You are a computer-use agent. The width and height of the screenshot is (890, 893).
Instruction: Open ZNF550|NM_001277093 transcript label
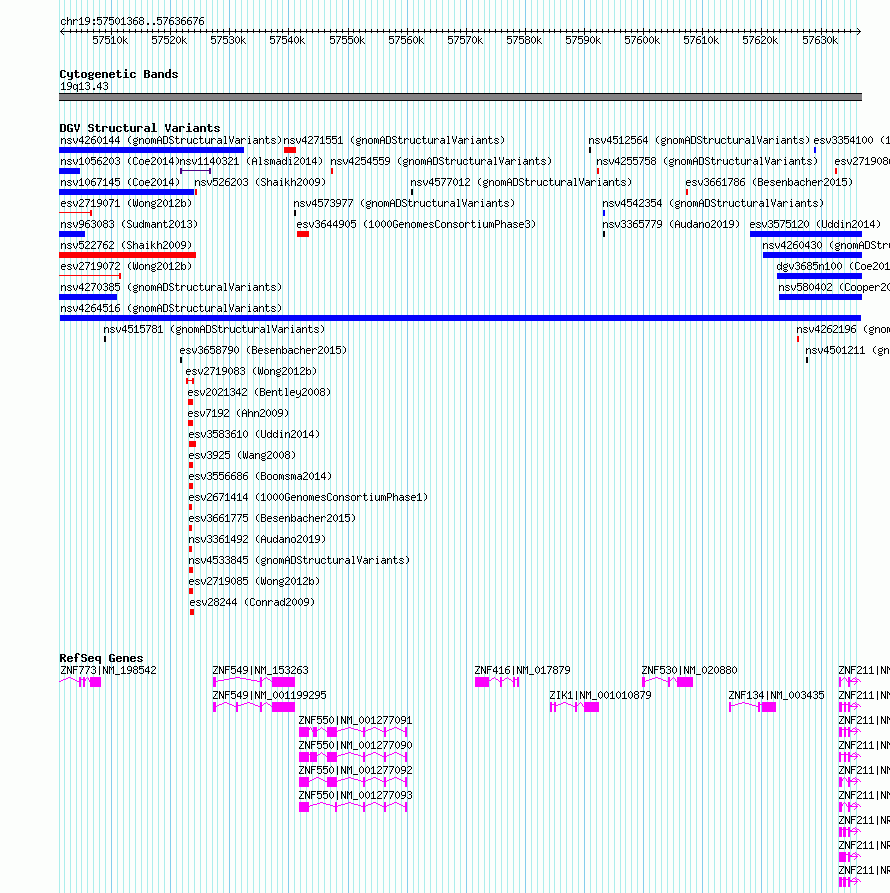tap(355, 796)
